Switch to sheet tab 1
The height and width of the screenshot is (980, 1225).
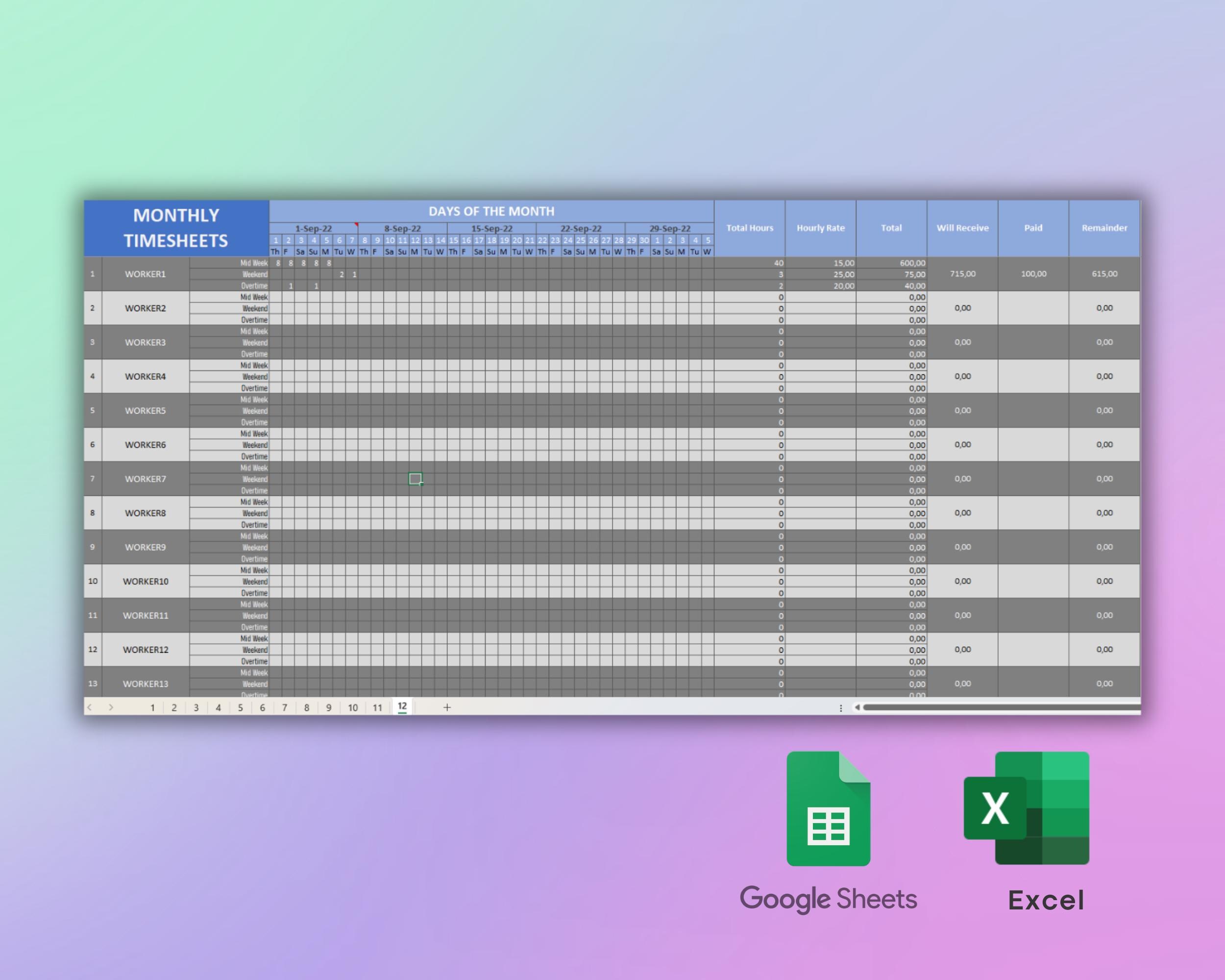(152, 707)
